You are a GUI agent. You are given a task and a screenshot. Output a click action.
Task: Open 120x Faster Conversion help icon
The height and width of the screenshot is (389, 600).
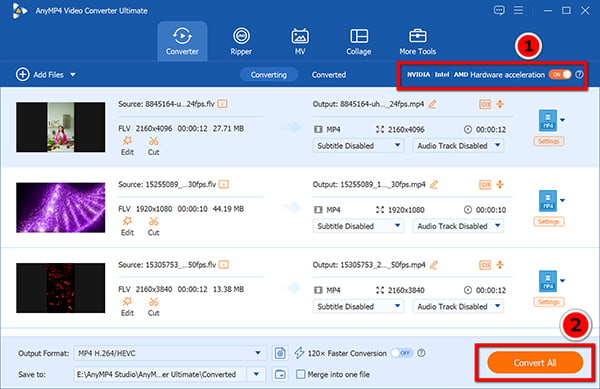click(421, 353)
